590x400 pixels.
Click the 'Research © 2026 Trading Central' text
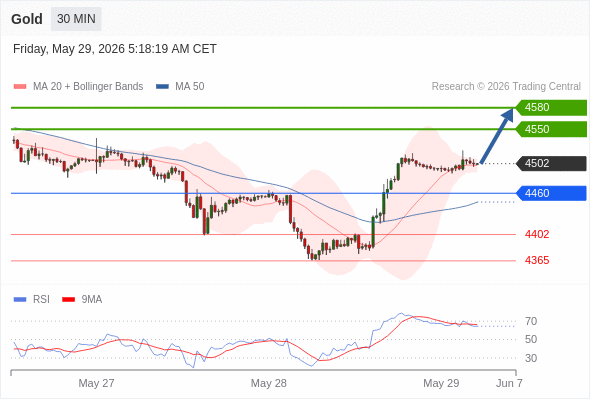(506, 87)
